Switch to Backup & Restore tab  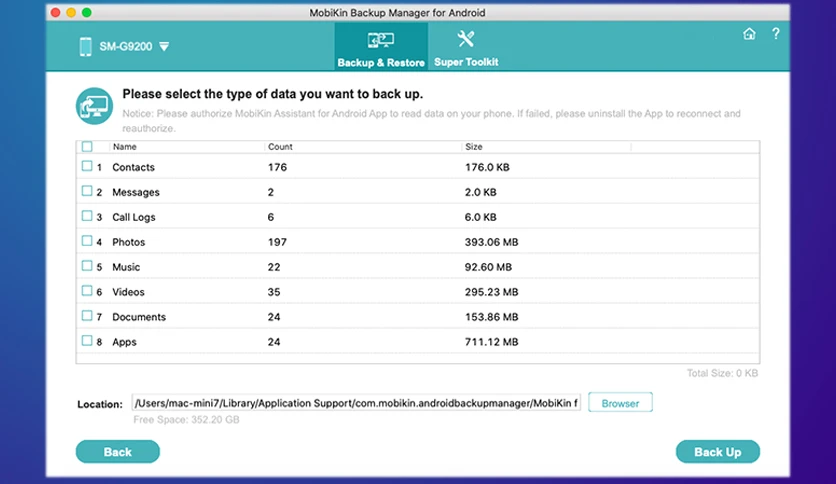(381, 46)
